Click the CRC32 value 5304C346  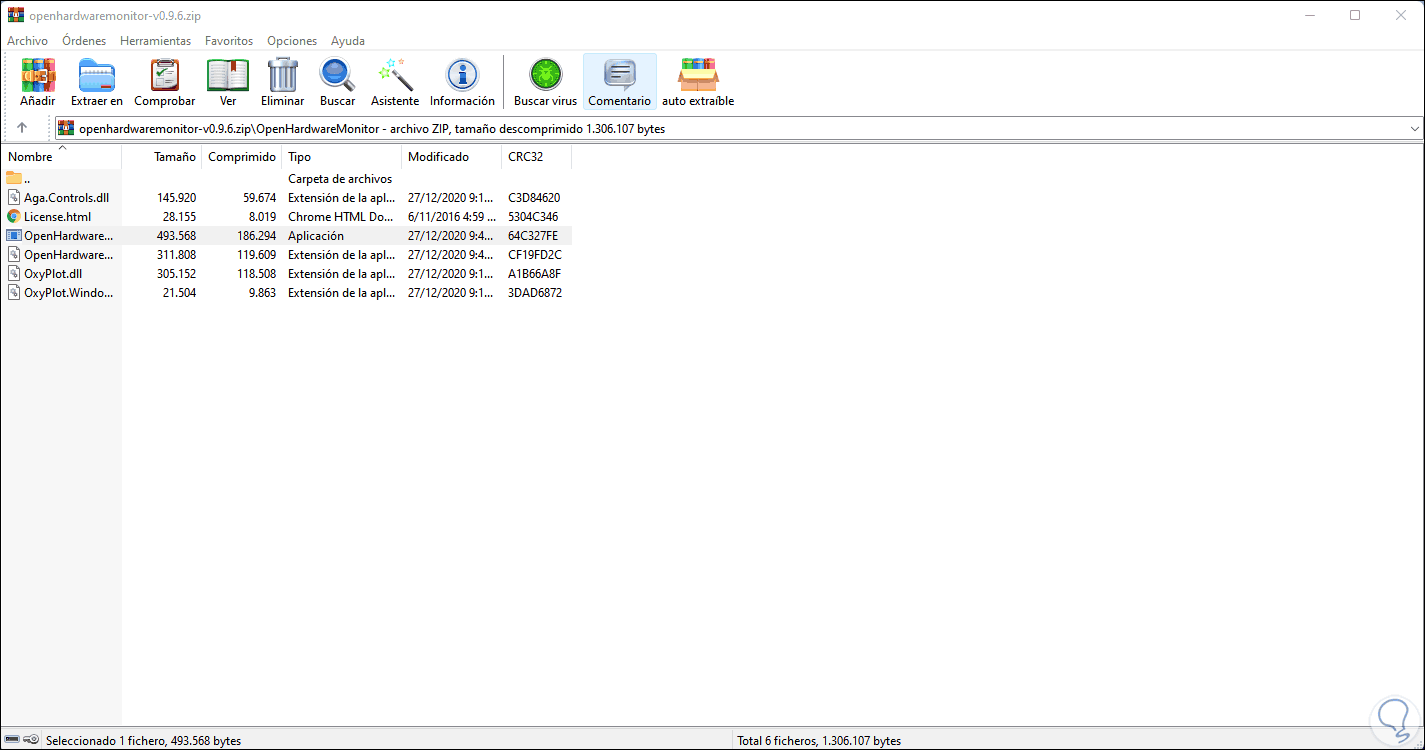pyautogui.click(x=533, y=217)
